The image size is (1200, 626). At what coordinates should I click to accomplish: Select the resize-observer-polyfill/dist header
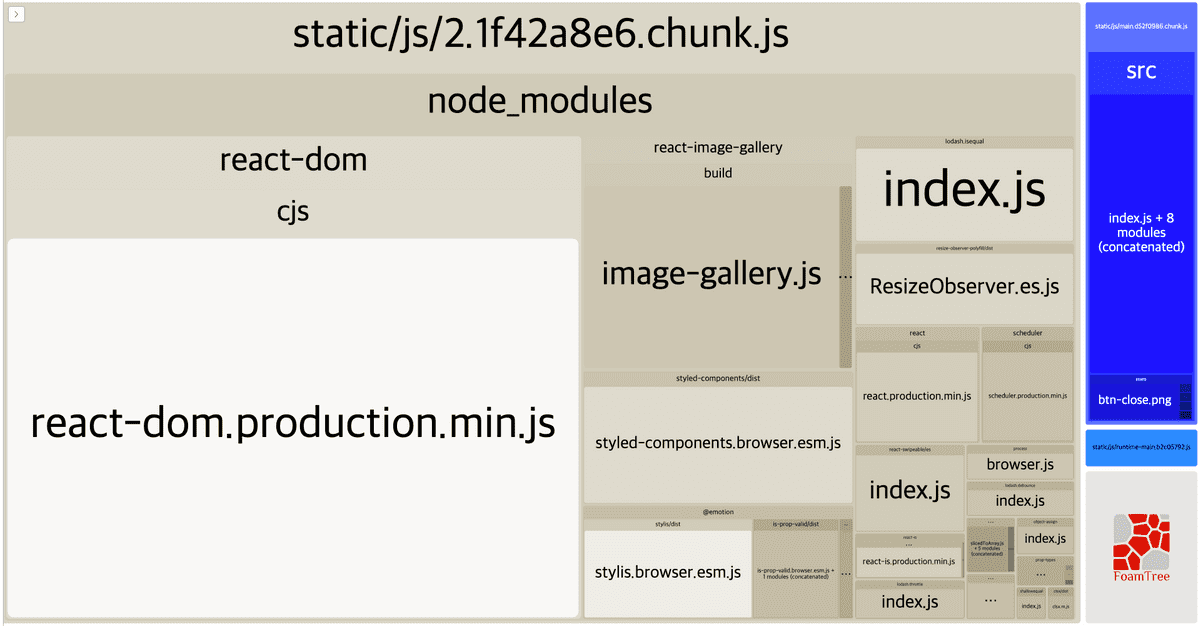click(964, 247)
